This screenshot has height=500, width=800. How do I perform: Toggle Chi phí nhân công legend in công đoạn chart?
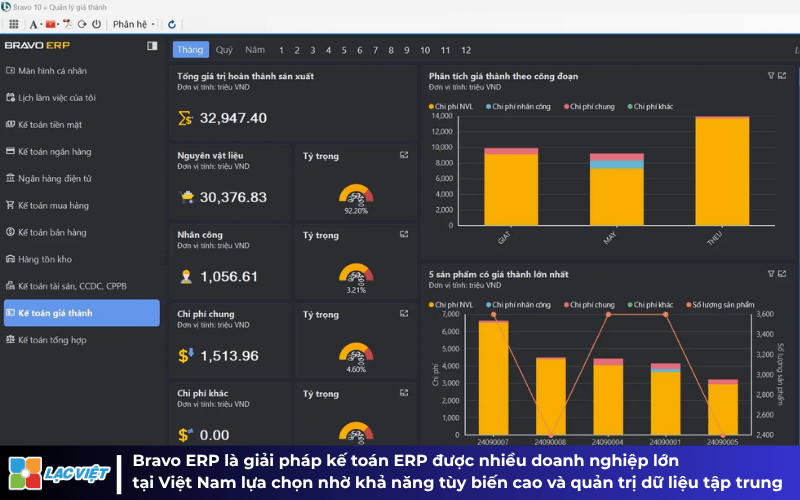click(x=518, y=107)
